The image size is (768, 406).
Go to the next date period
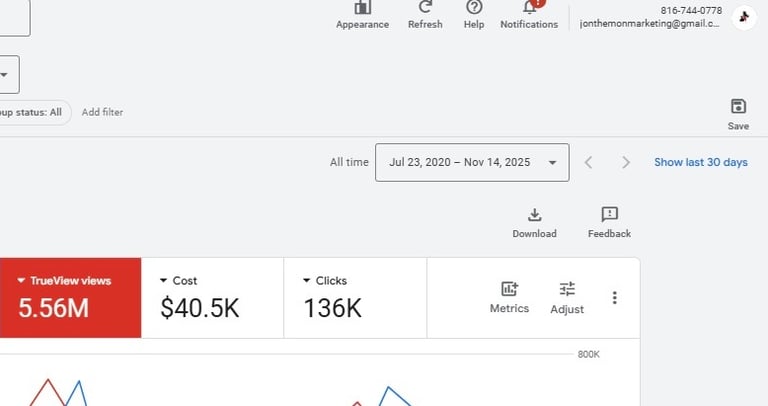(x=626, y=162)
